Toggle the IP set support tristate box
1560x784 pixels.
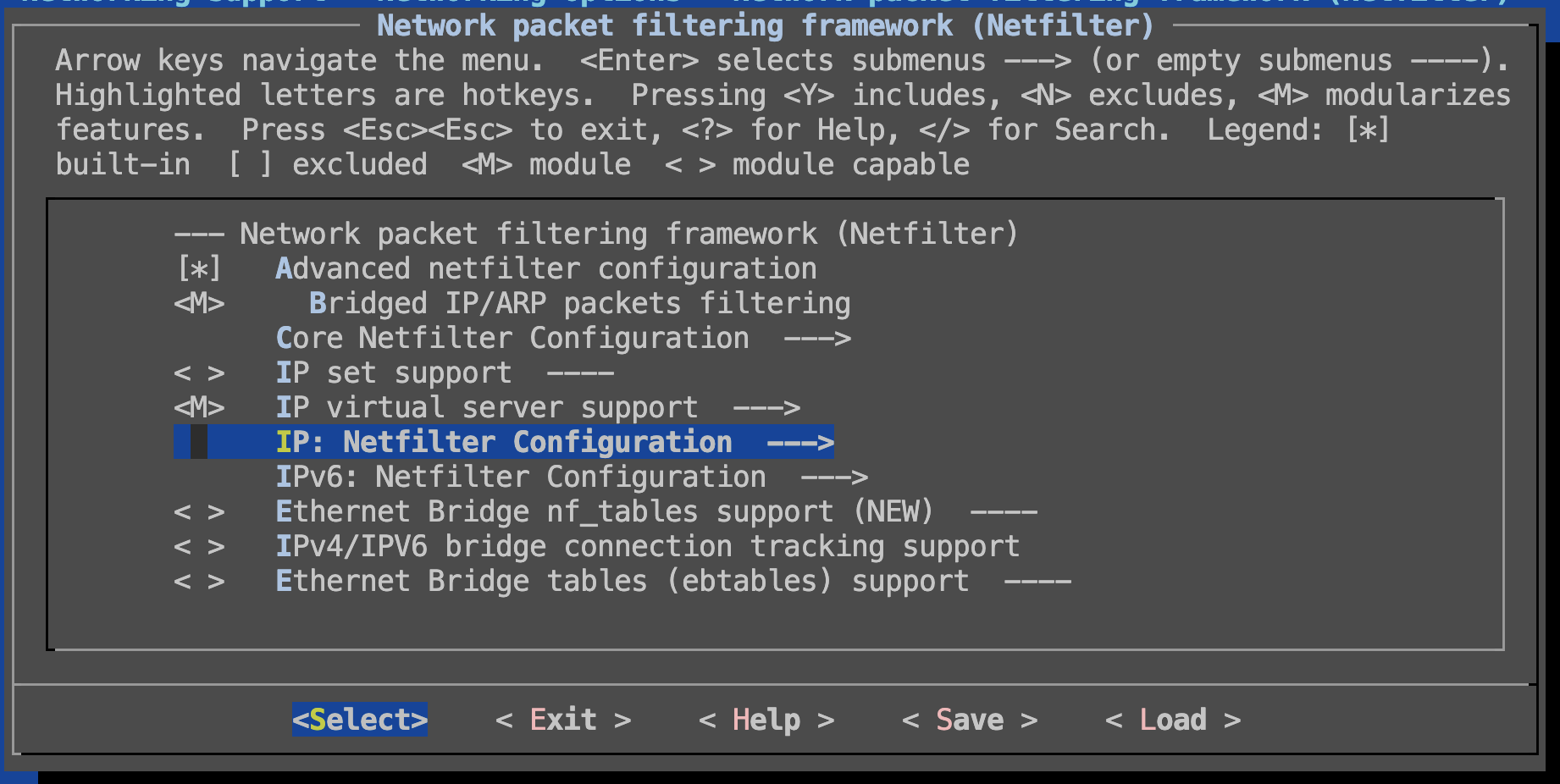[x=199, y=373]
